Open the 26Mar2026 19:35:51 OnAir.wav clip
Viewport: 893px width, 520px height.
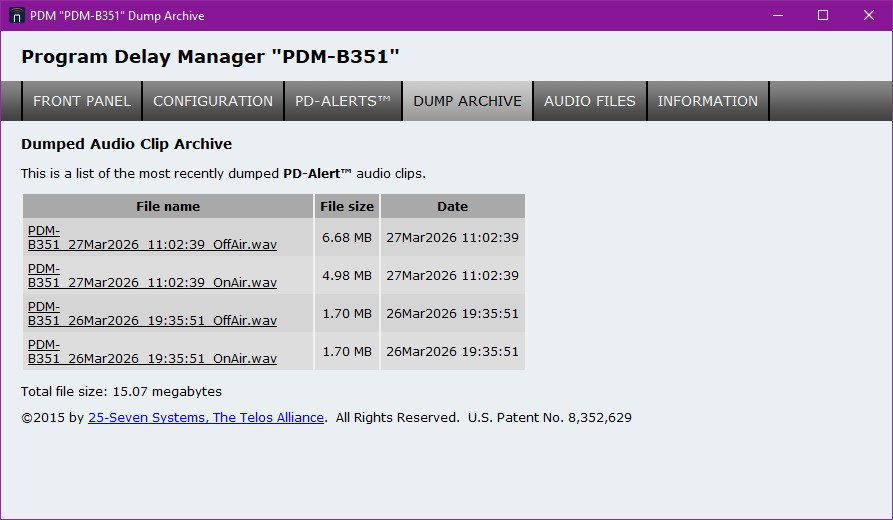coord(152,358)
